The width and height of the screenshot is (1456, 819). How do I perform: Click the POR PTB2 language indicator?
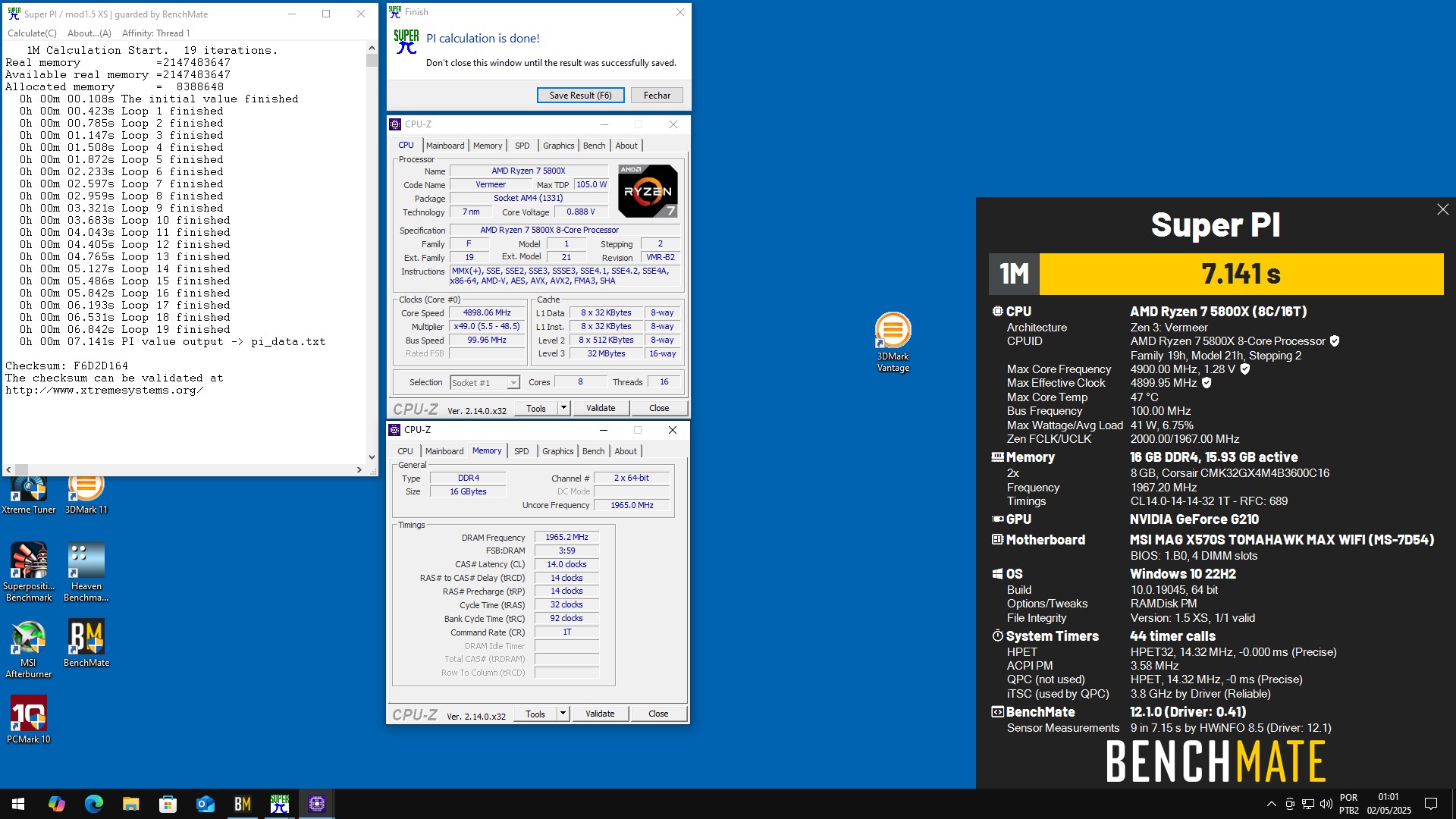point(1349,804)
